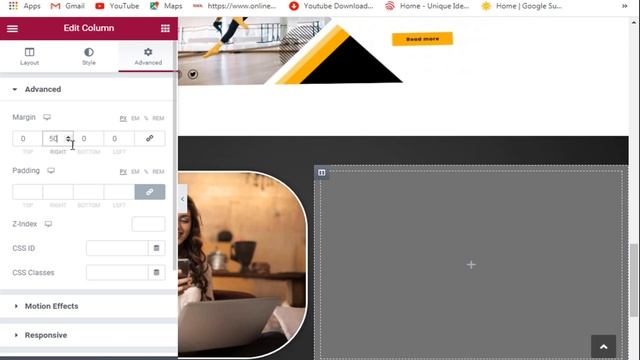Toggle the Padding link values button

[x=150, y=192]
